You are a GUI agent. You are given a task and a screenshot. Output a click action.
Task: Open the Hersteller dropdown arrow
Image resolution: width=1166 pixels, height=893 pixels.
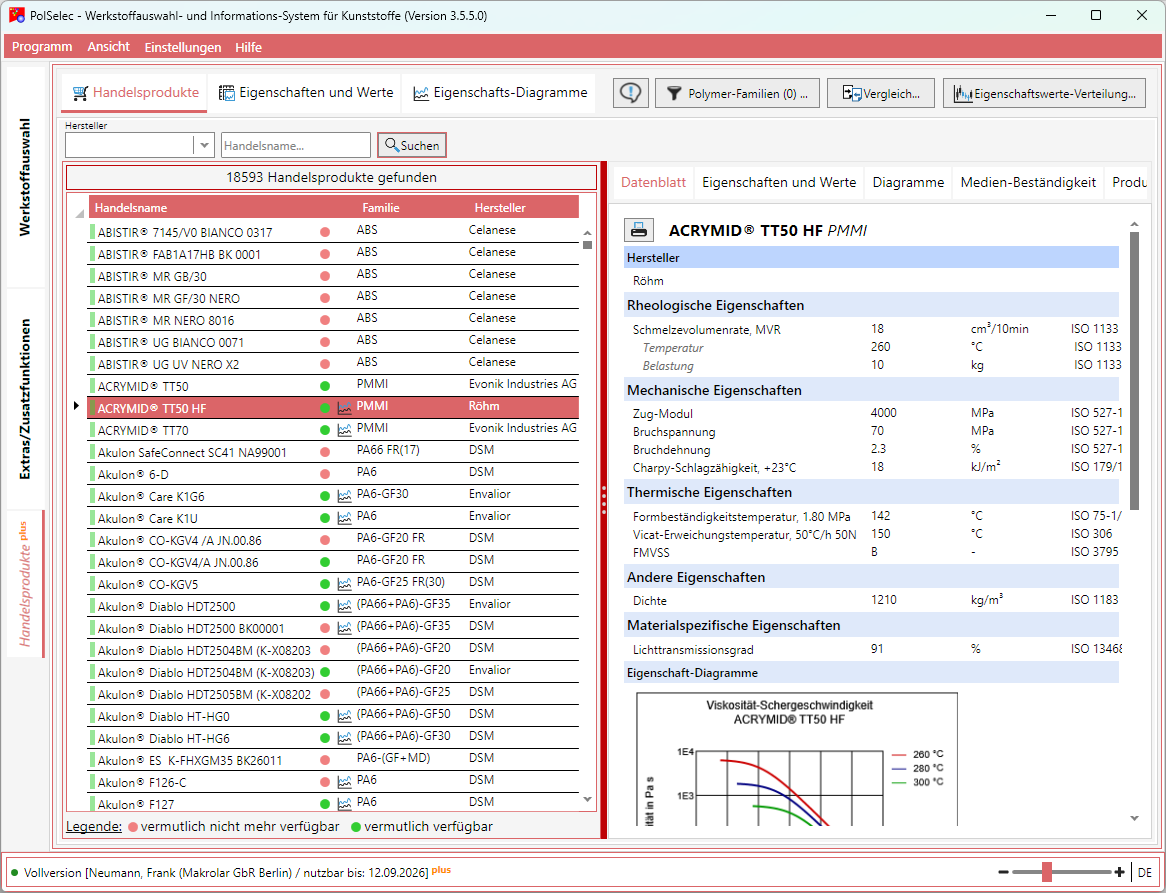click(x=204, y=145)
